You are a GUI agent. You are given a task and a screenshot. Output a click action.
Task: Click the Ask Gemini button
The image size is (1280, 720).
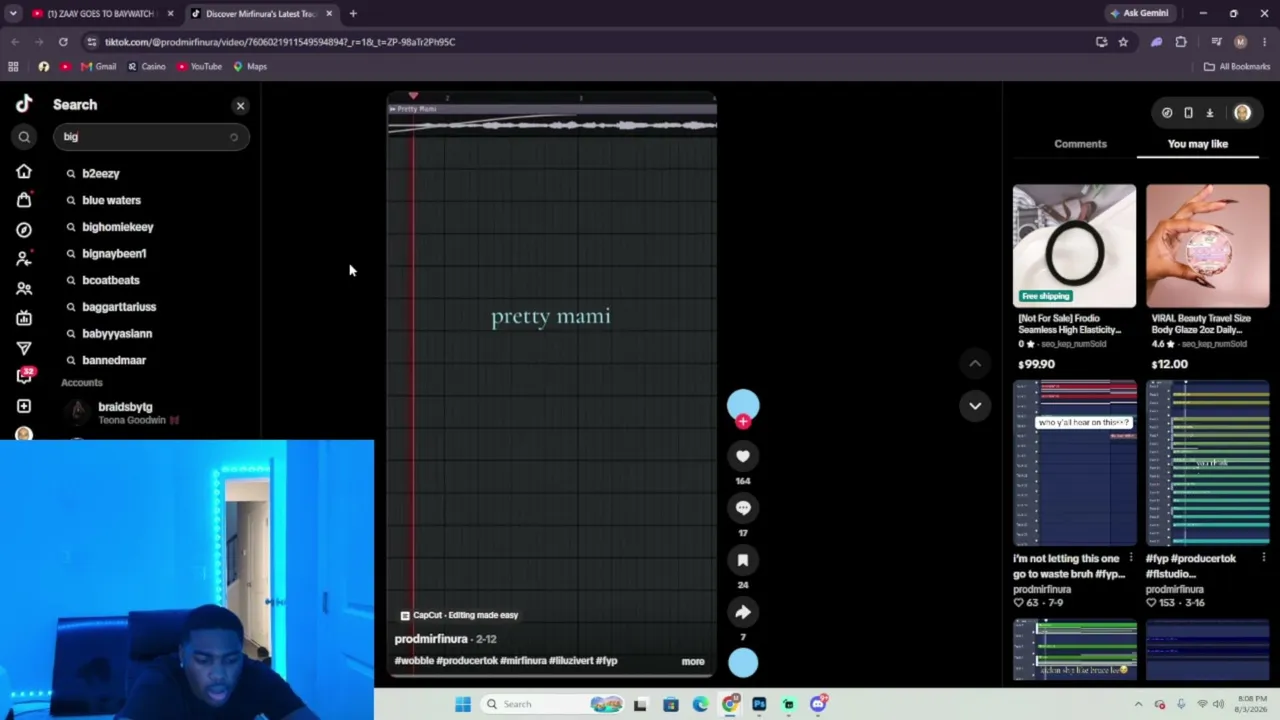point(1138,14)
